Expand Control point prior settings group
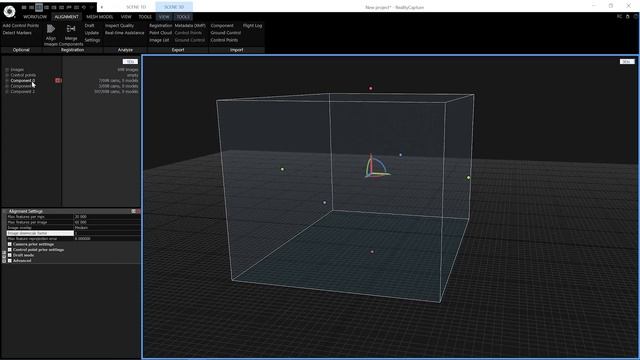The height and width of the screenshot is (360, 640). [x=9, y=250]
